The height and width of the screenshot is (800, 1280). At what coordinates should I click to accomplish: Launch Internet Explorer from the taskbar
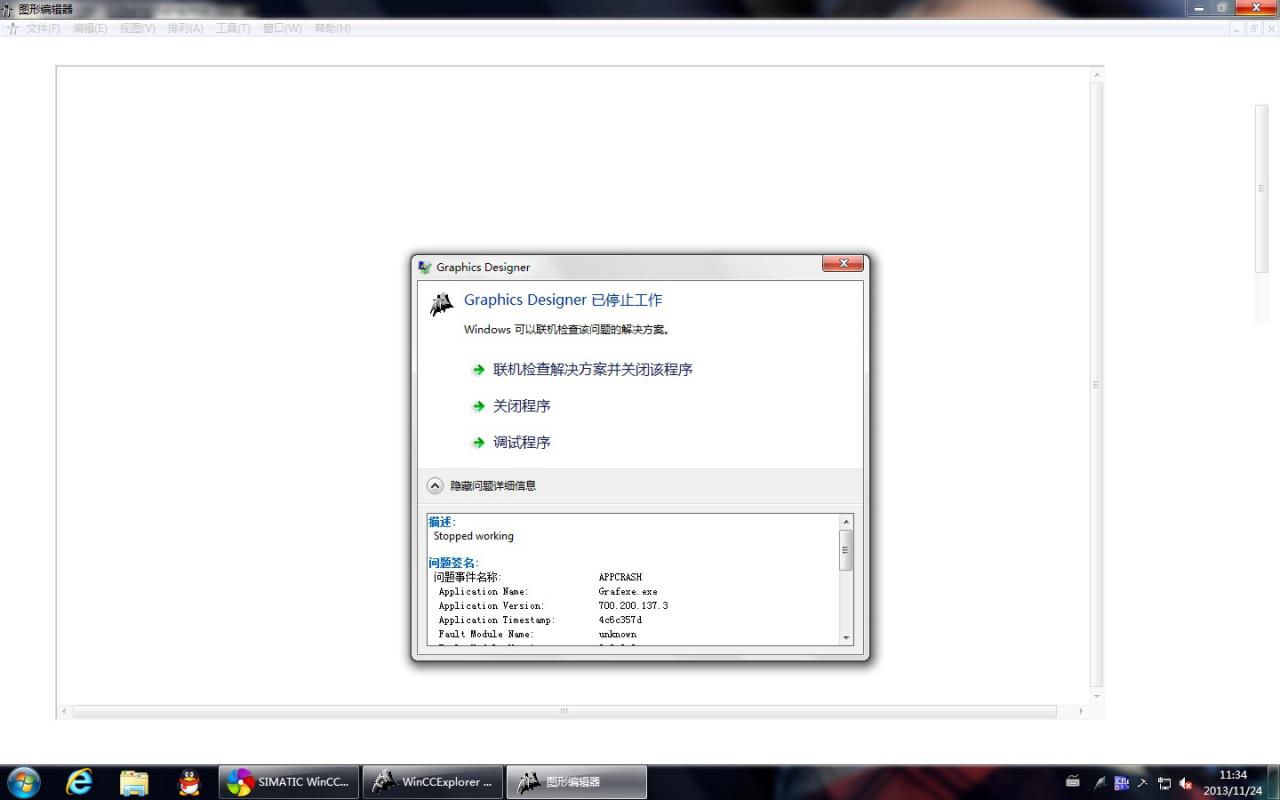pos(79,782)
